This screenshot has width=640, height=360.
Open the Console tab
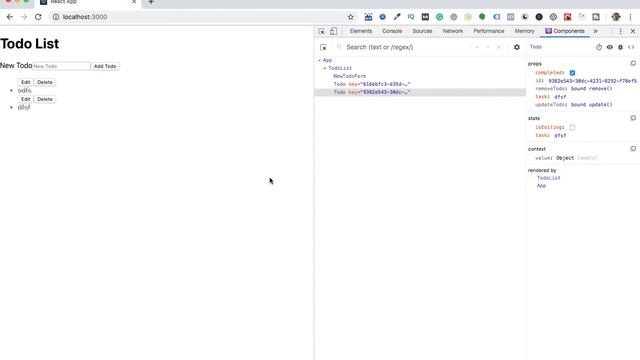click(x=392, y=31)
